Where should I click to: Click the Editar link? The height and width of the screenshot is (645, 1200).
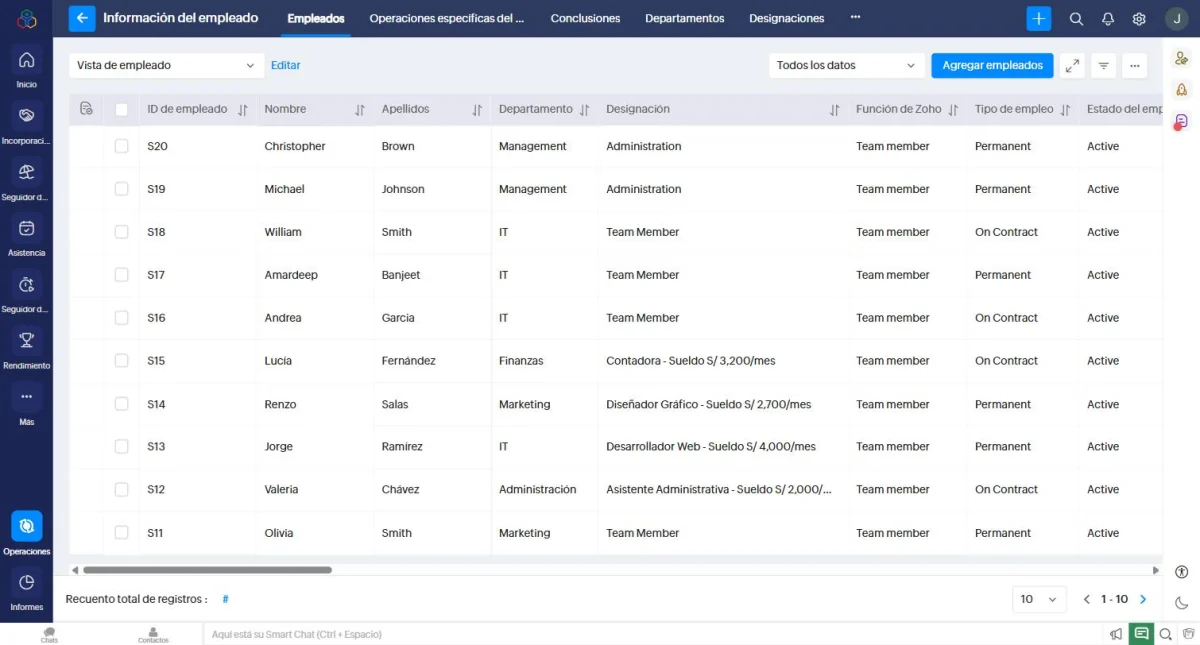click(x=286, y=65)
